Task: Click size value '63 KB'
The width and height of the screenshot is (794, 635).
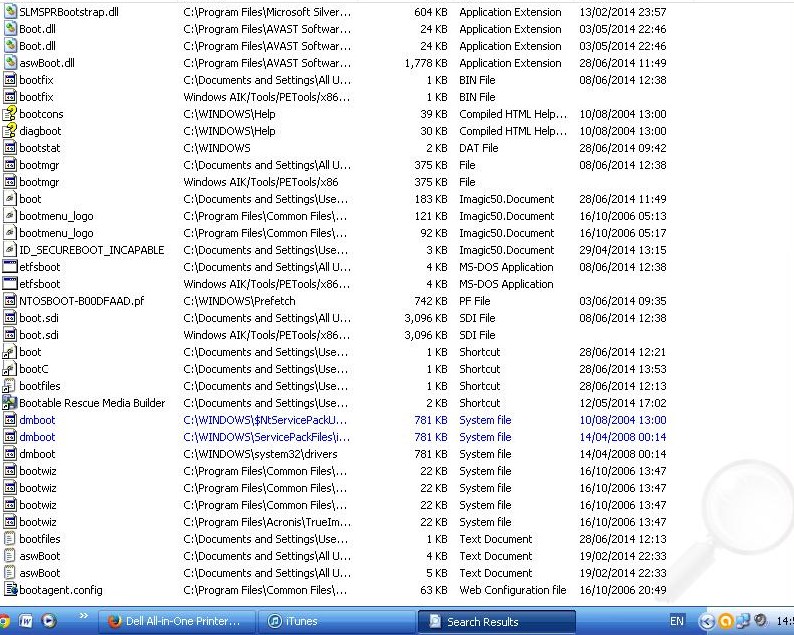Action: tap(434, 590)
